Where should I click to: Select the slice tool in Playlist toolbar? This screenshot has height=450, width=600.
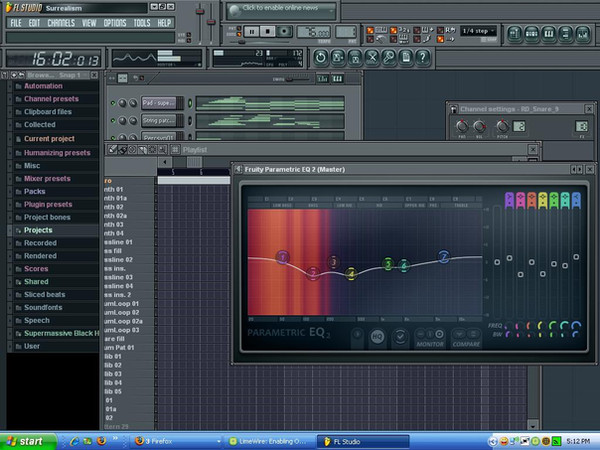pyautogui.click(x=142, y=150)
